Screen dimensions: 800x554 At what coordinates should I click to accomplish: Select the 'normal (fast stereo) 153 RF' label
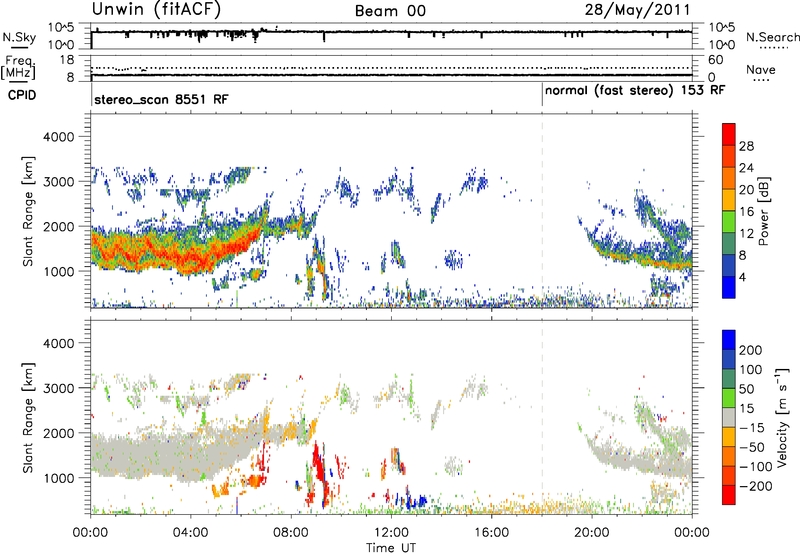[635, 91]
